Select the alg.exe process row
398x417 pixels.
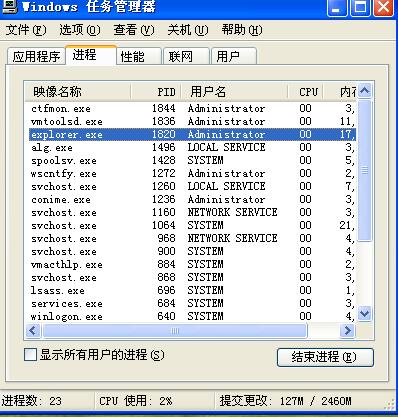pos(192,147)
